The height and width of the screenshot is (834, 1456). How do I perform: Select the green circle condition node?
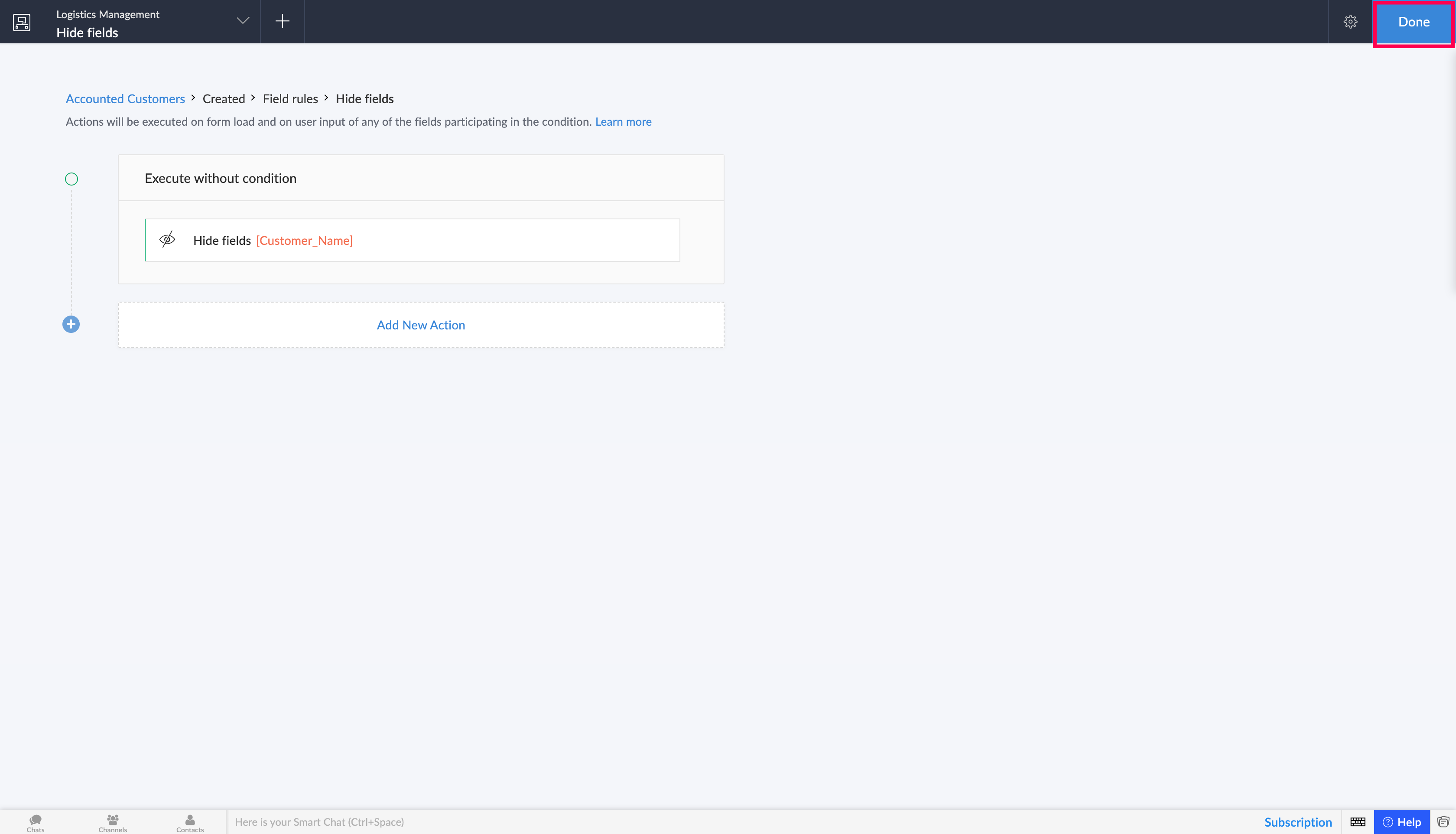pyautogui.click(x=71, y=179)
